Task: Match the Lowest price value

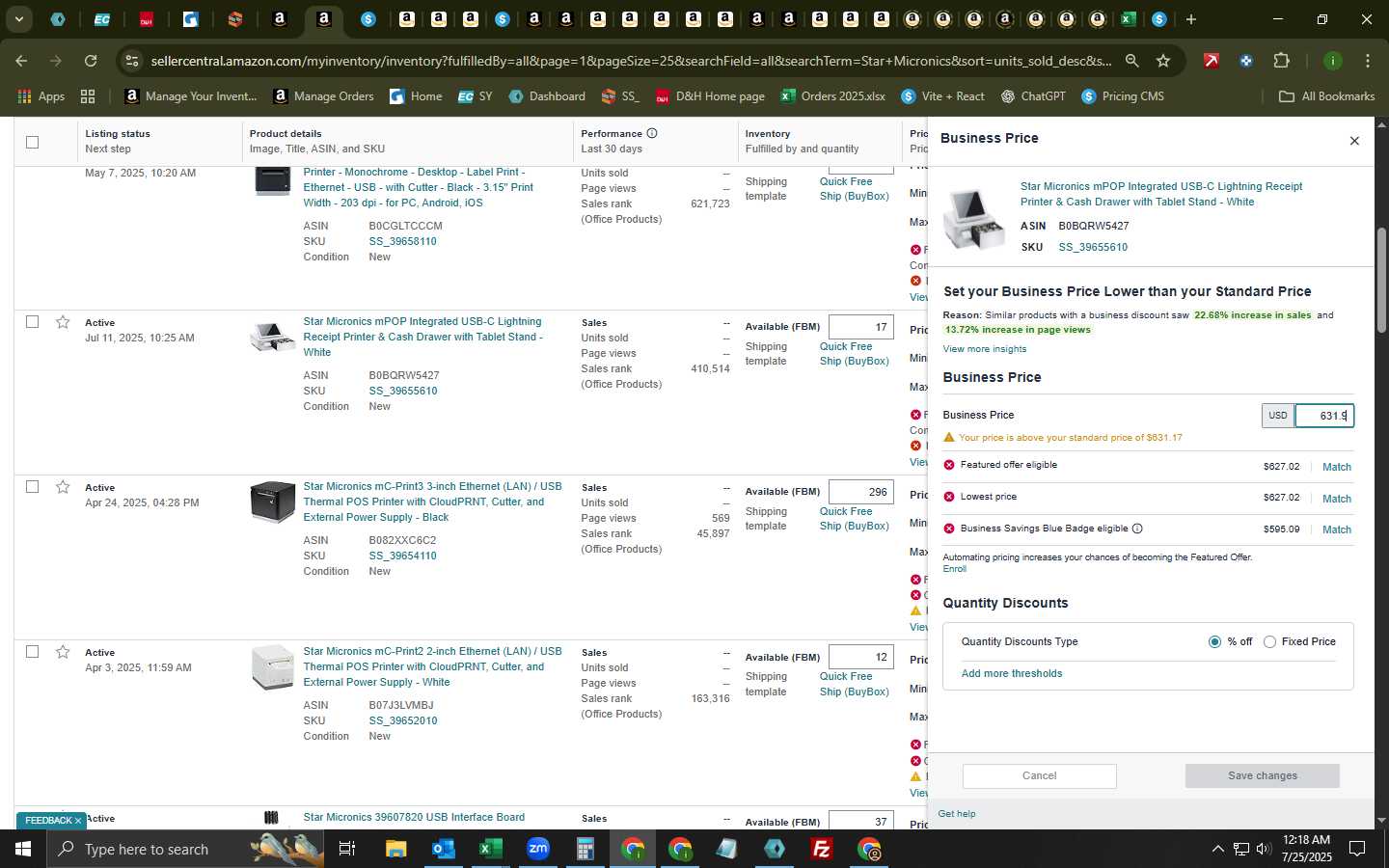Action: pos(1336,499)
